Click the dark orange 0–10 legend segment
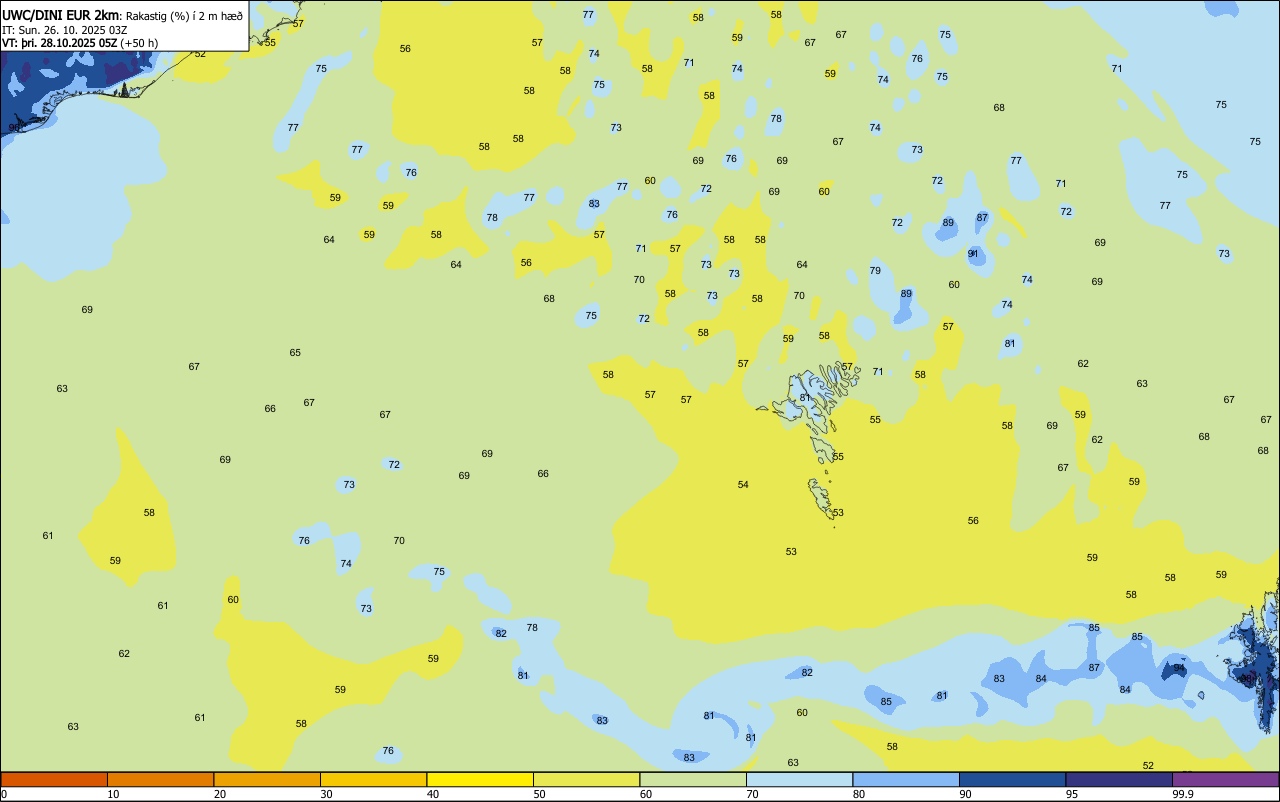The image size is (1280, 802). [54, 780]
